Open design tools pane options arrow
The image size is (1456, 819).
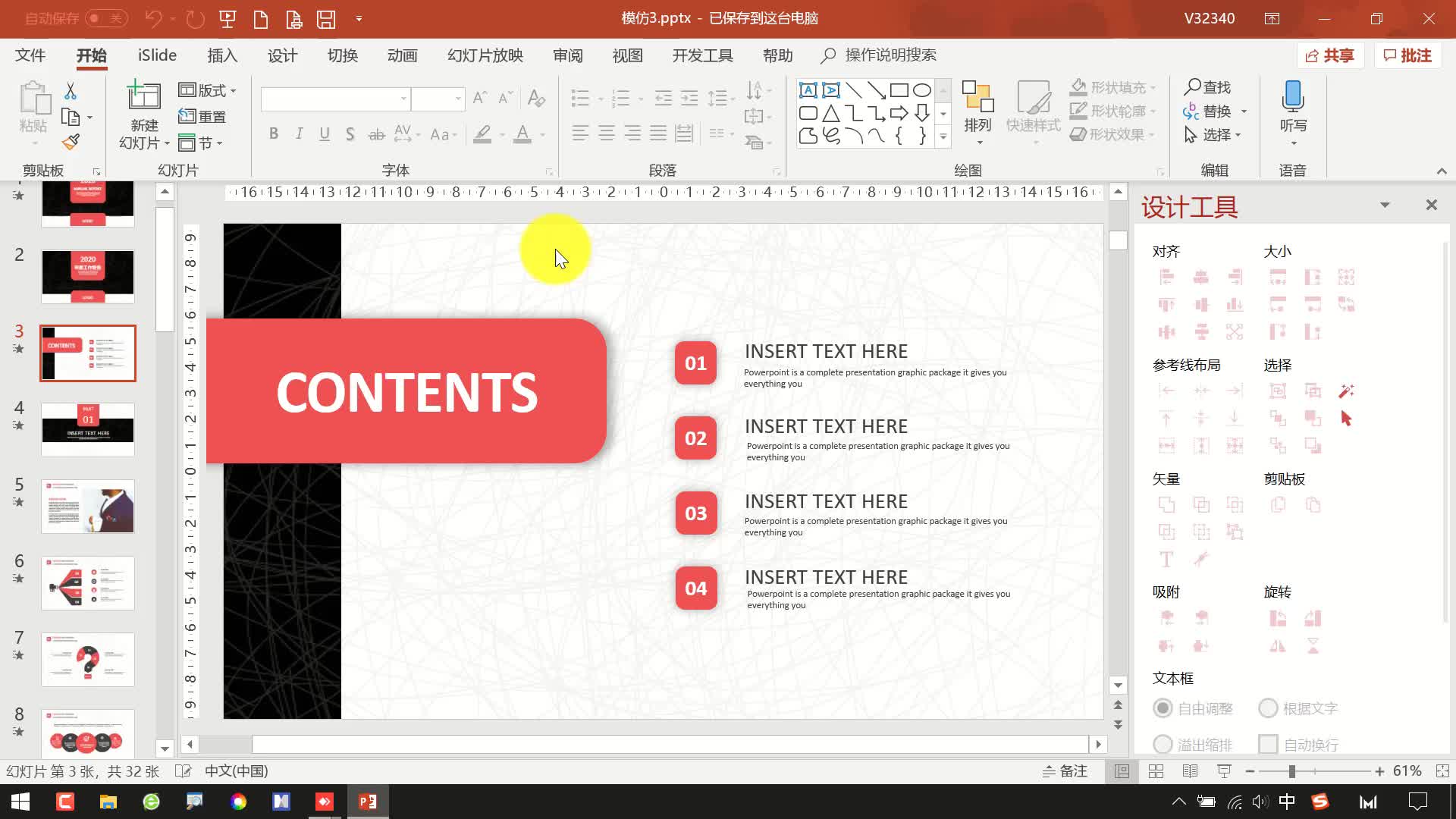(1385, 206)
